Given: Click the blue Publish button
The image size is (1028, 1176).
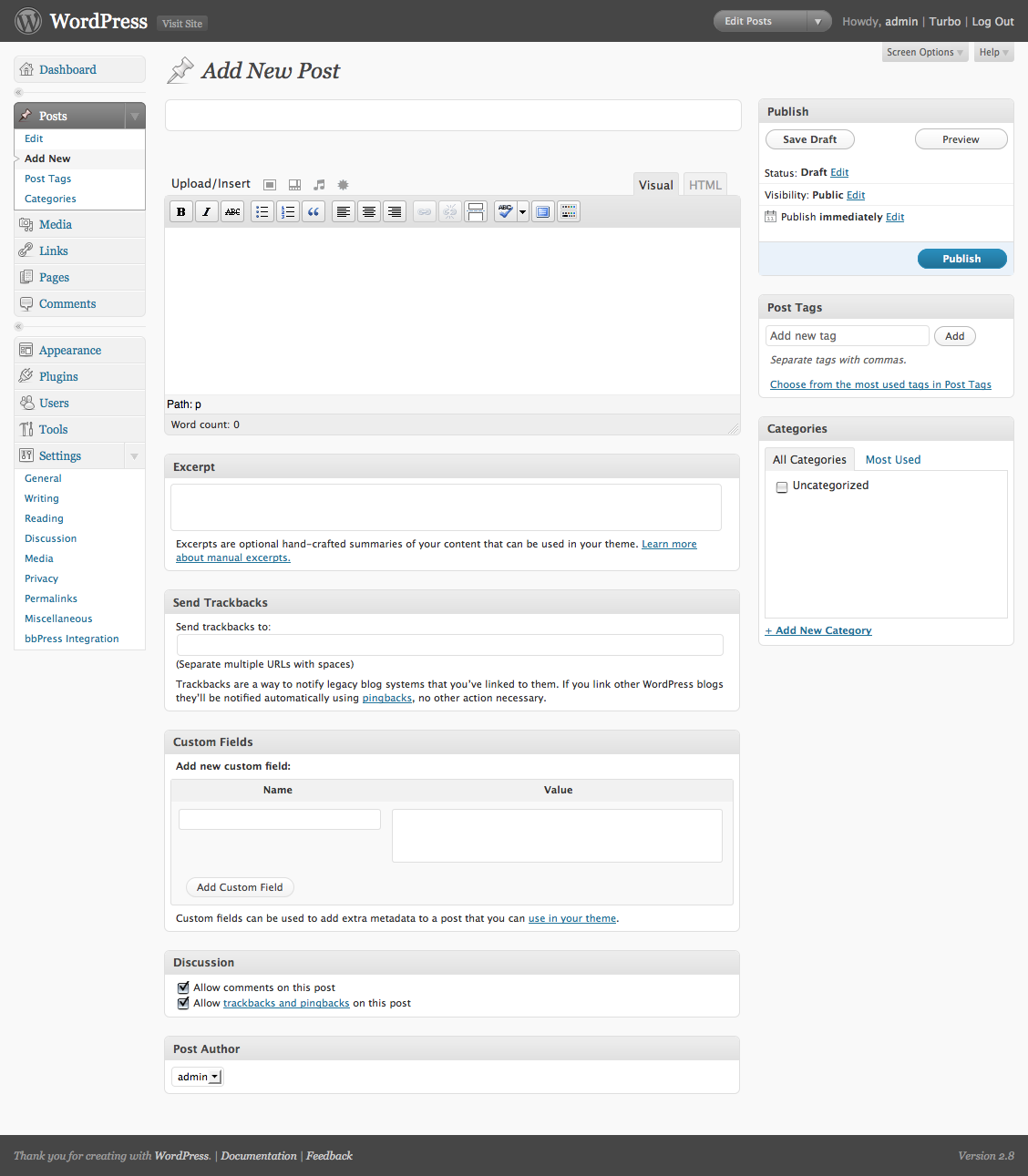Looking at the screenshot, I should [961, 259].
